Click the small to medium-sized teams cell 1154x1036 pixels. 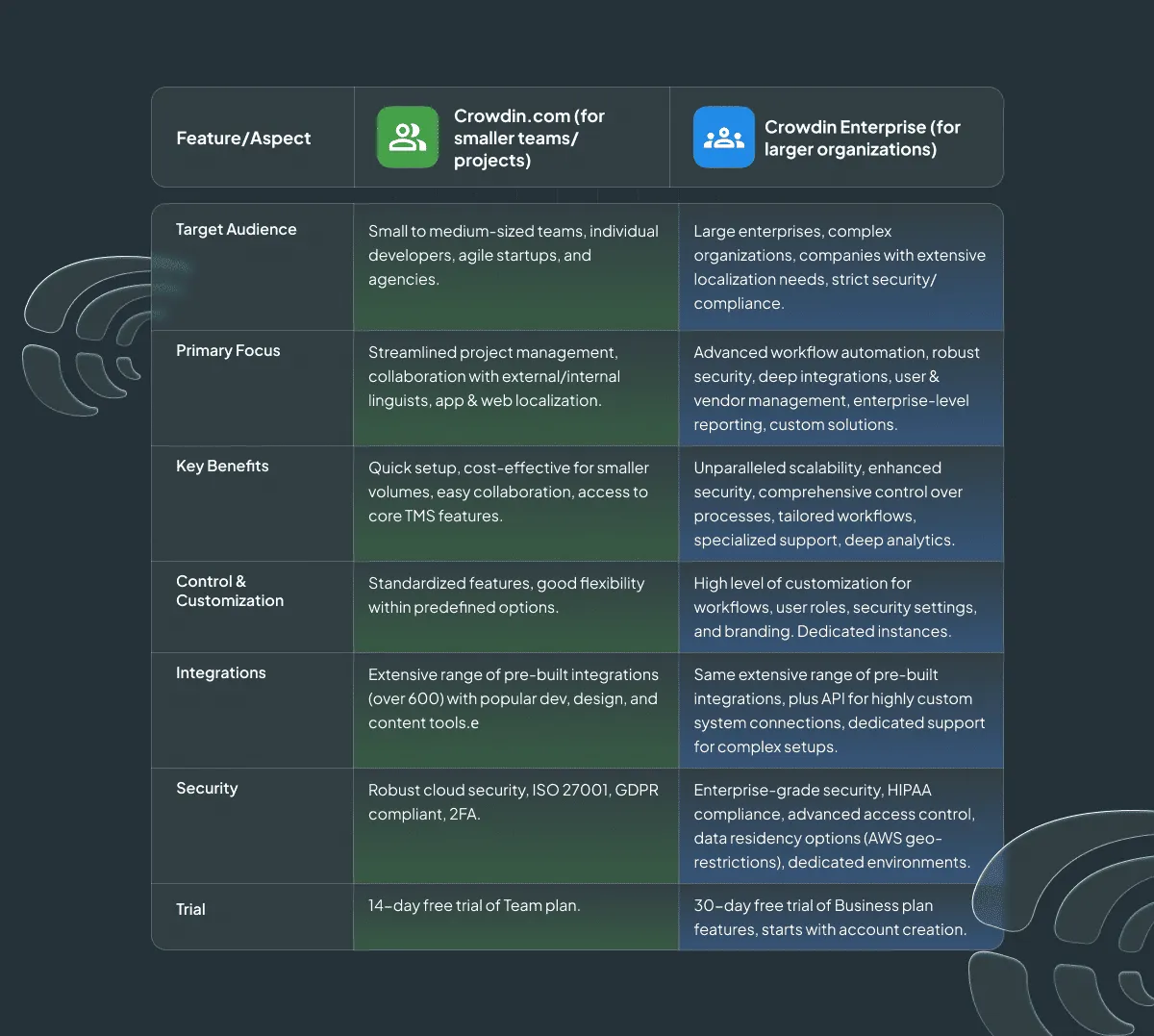pos(513,255)
